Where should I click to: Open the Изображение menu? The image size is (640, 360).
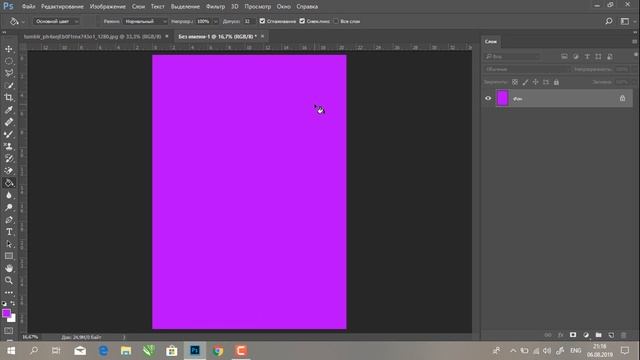tap(108, 7)
